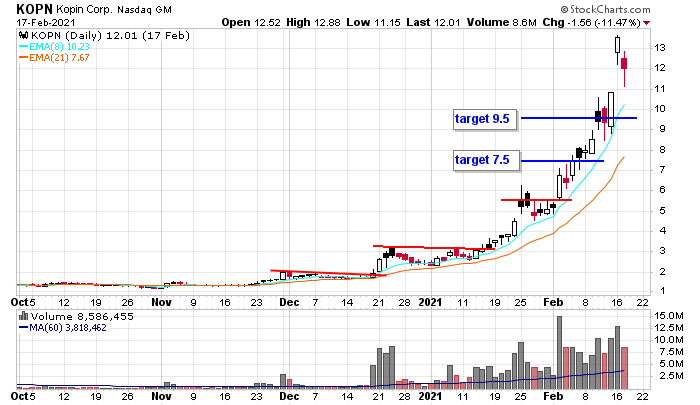The image size is (700, 405).
Task: Click the 7.5M volume axis label
Action: coord(671,352)
